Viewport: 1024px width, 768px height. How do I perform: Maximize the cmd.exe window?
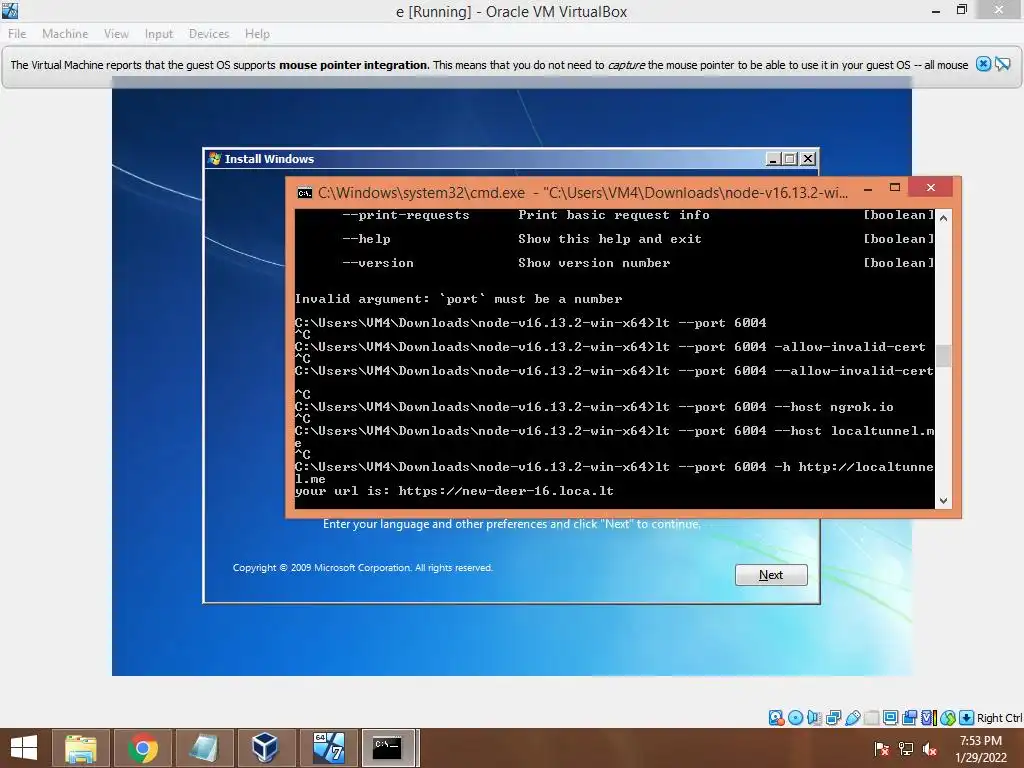pyautogui.click(x=895, y=188)
